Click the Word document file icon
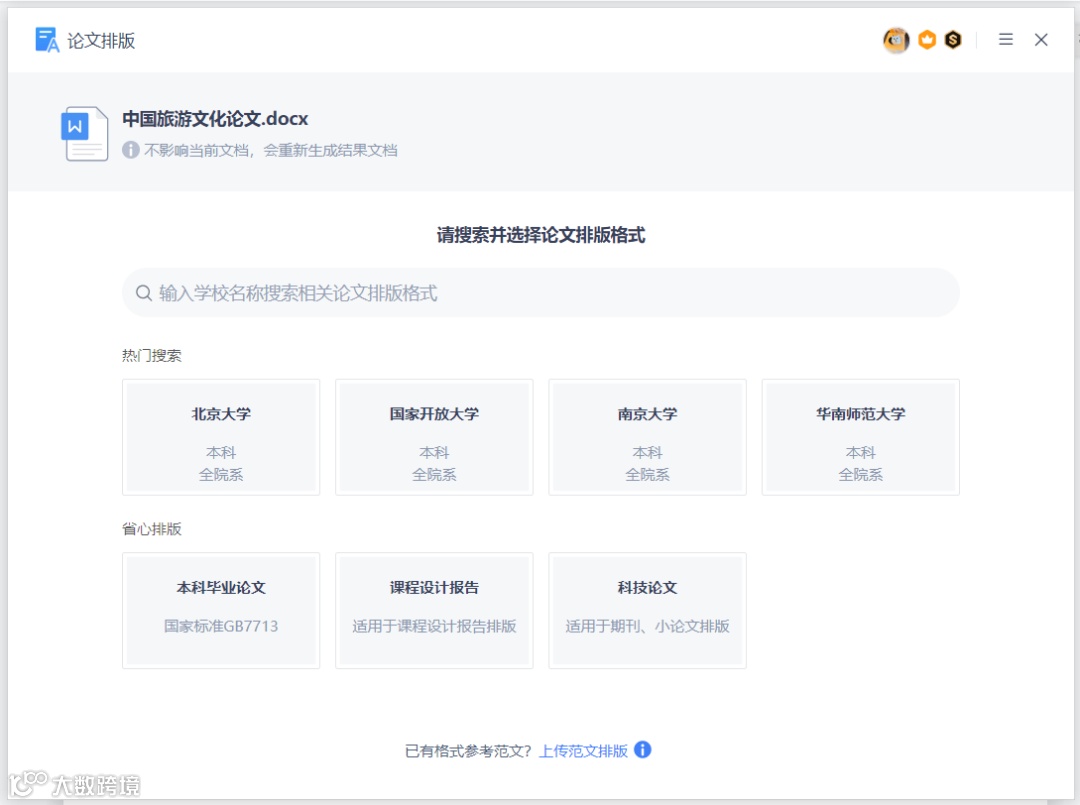 (85, 134)
